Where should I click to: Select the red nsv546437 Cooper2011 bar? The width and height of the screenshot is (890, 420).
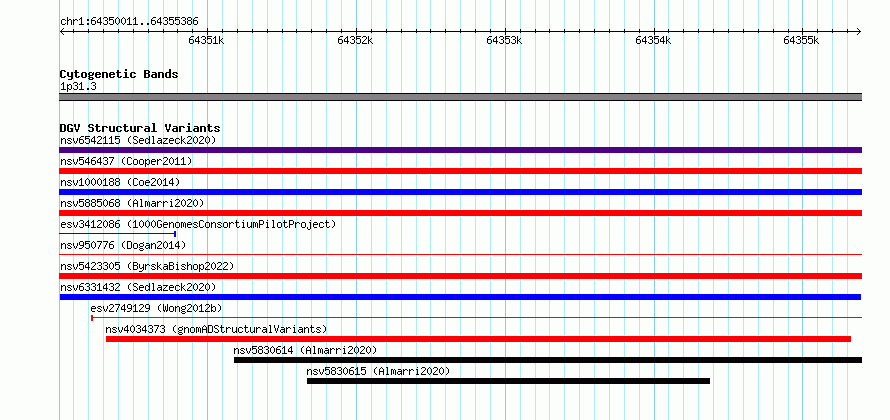460,171
